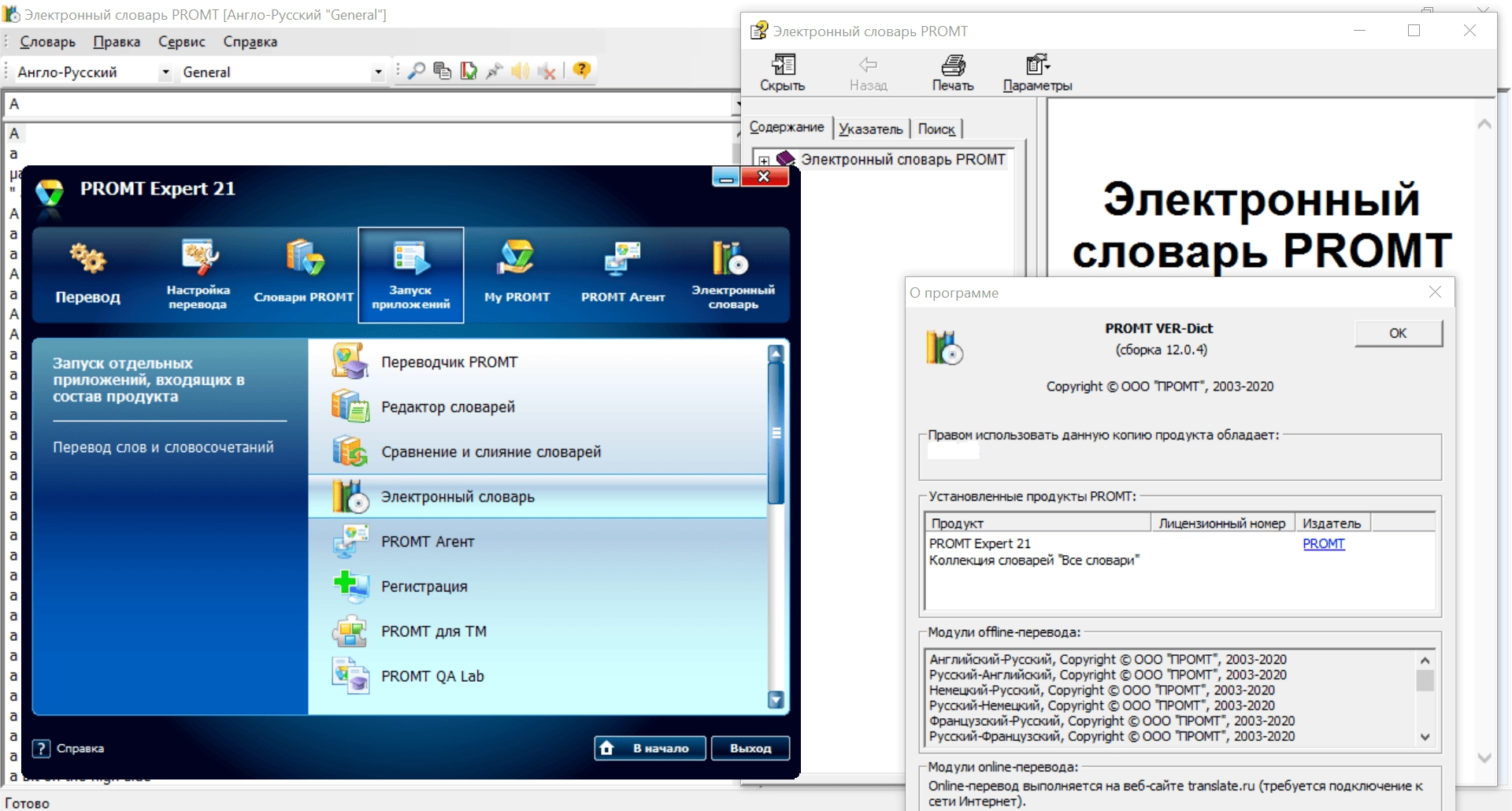
Task: Click the help page scroll-down arrow
Action: coord(1484,758)
